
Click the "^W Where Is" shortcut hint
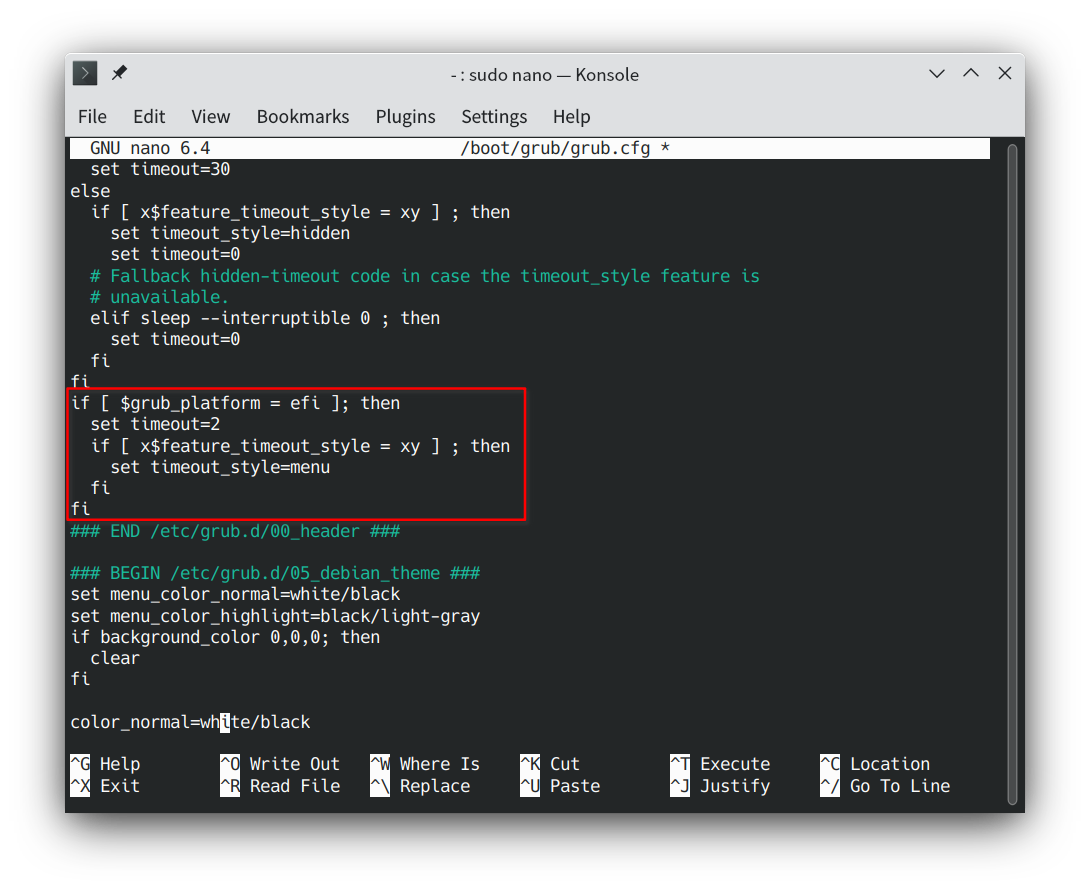(425, 764)
